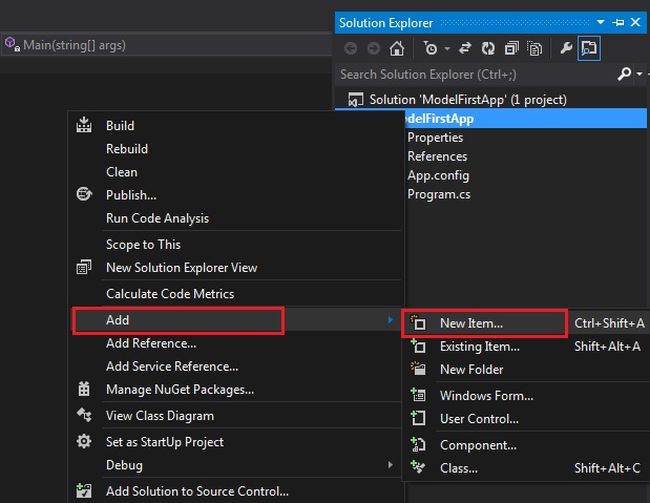
Task: Open the Solution Explorer window options dropdown
Action: click(601, 22)
